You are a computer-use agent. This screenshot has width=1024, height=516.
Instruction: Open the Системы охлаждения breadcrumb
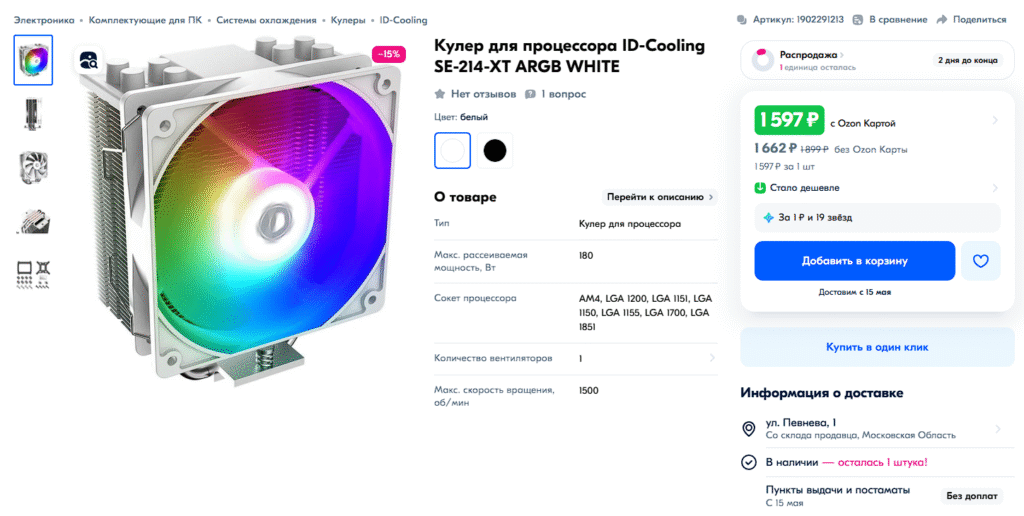pos(266,20)
